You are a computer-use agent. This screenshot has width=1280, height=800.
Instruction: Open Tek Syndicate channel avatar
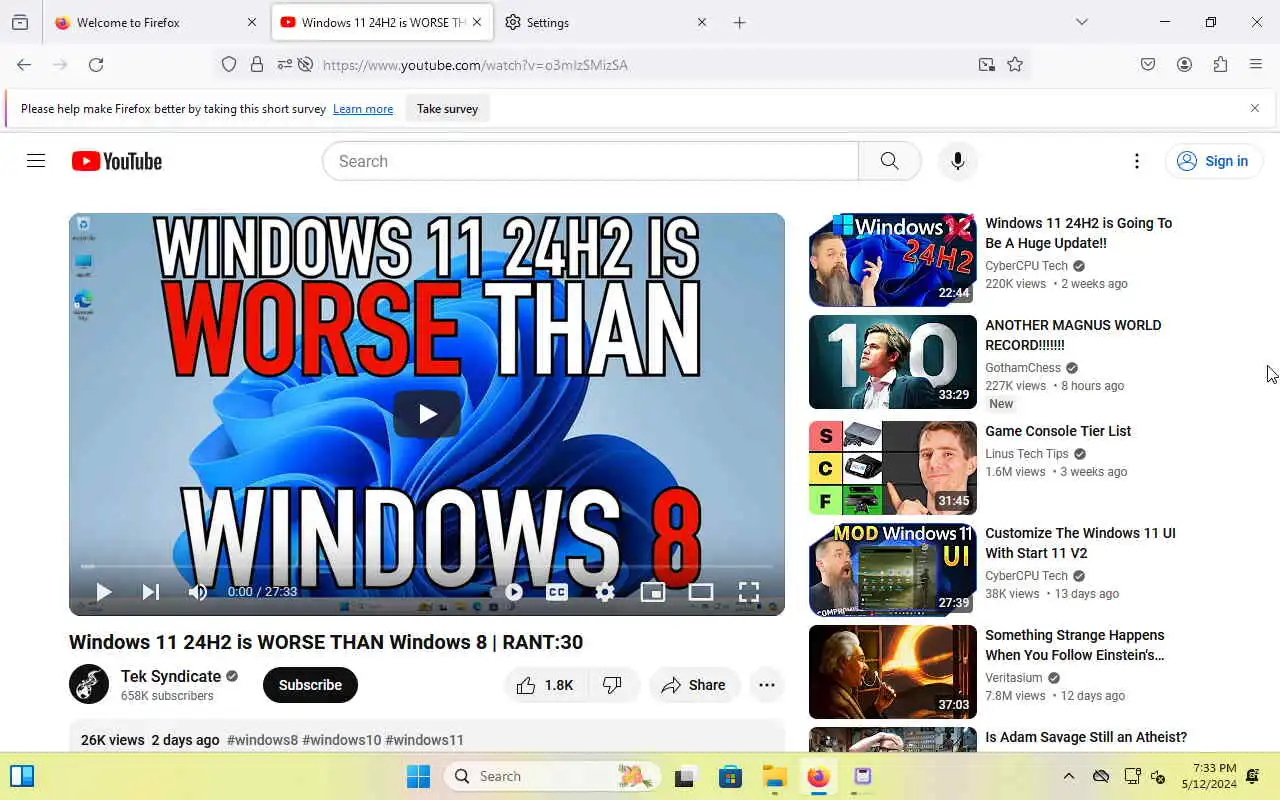pyautogui.click(x=89, y=684)
